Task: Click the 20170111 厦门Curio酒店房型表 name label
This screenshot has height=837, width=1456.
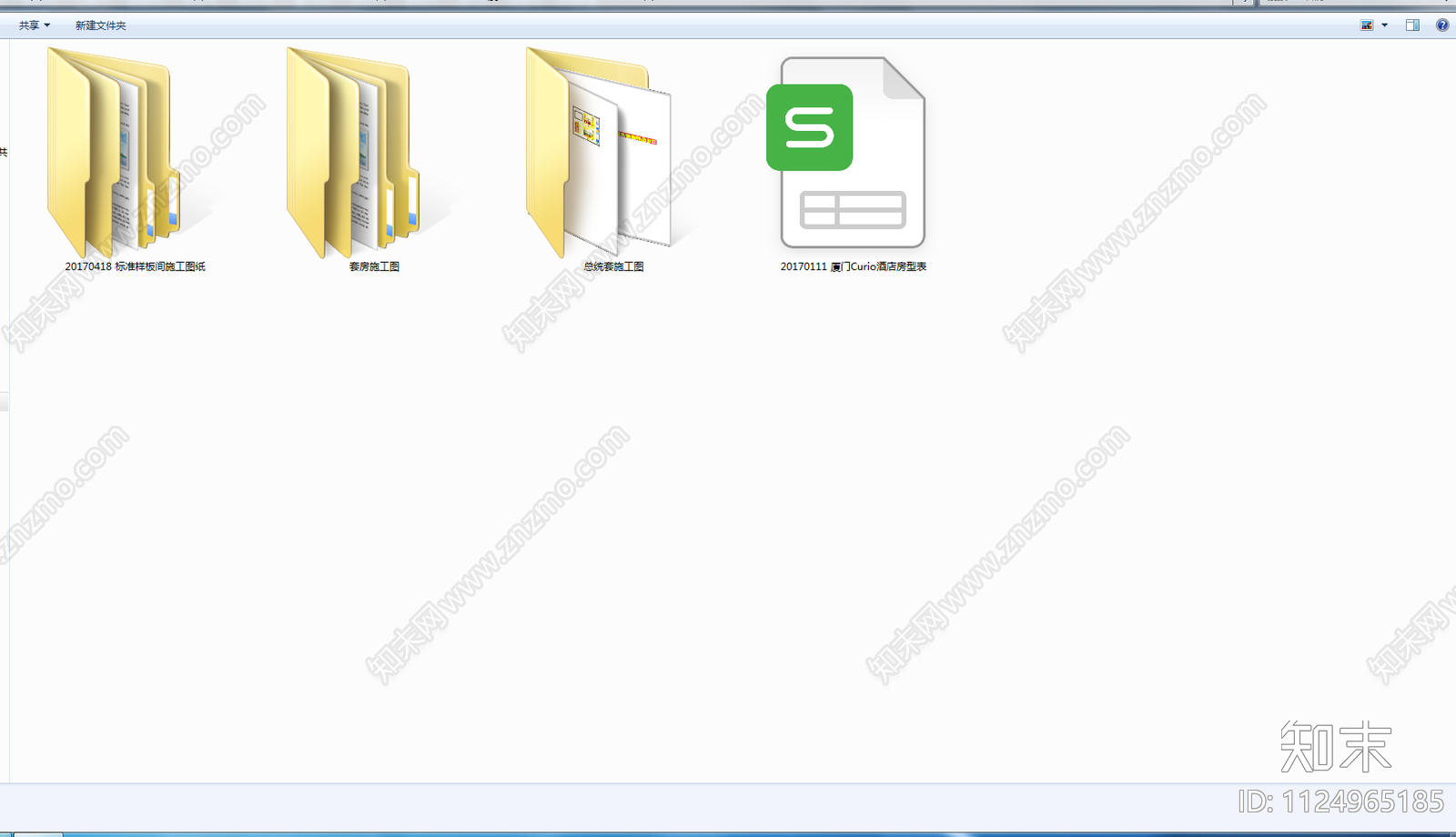Action: pyautogui.click(x=854, y=267)
